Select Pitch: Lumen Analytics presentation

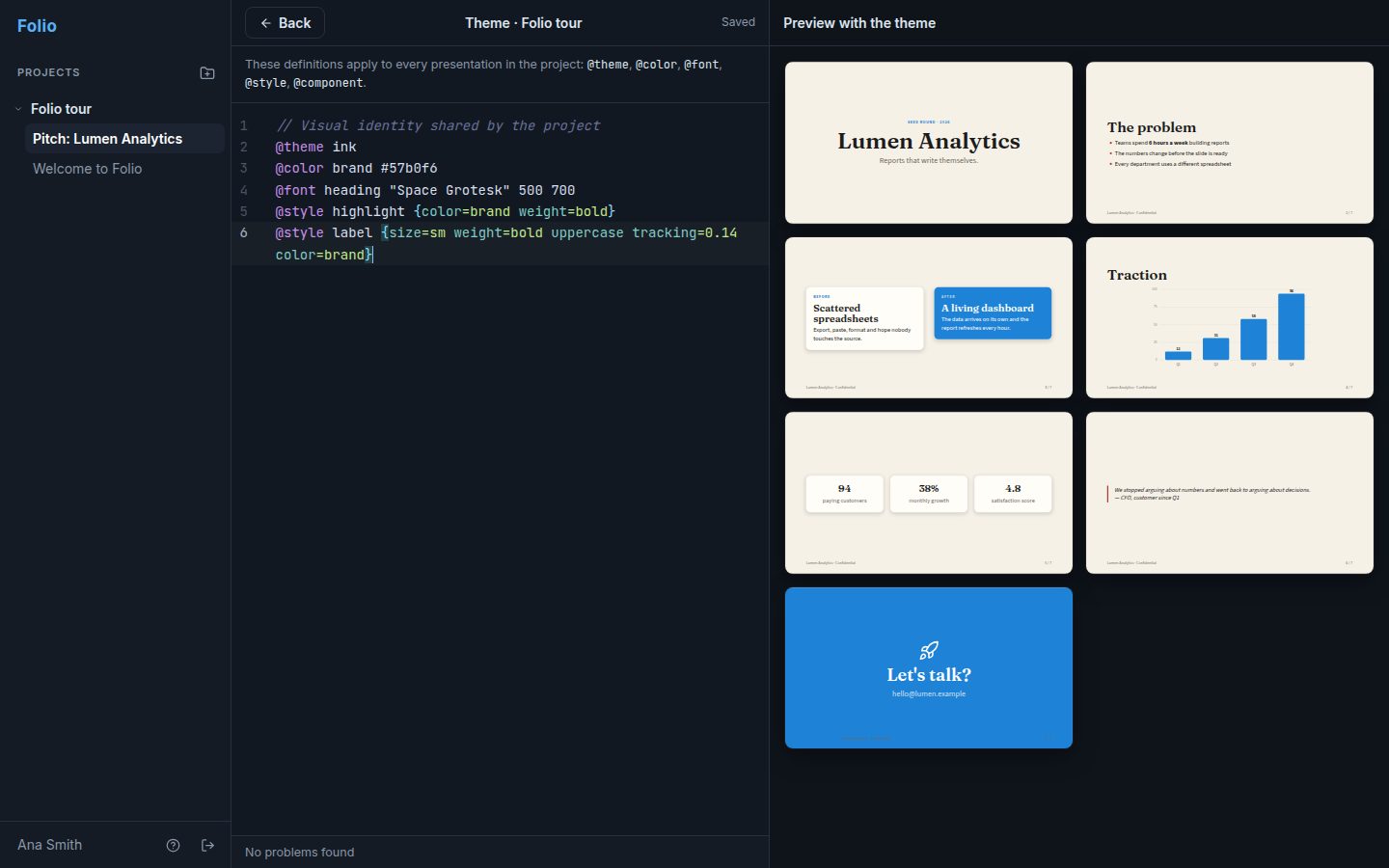[124, 139]
